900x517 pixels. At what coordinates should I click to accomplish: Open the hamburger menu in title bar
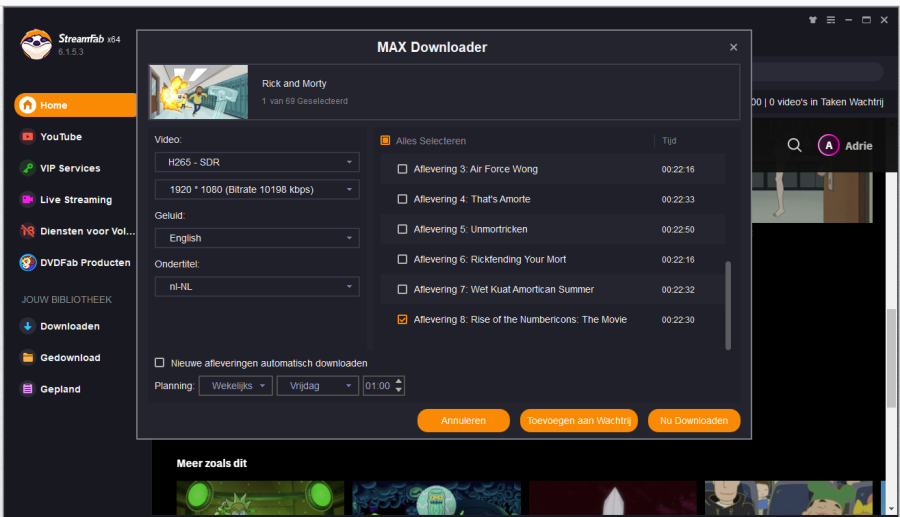(x=831, y=20)
